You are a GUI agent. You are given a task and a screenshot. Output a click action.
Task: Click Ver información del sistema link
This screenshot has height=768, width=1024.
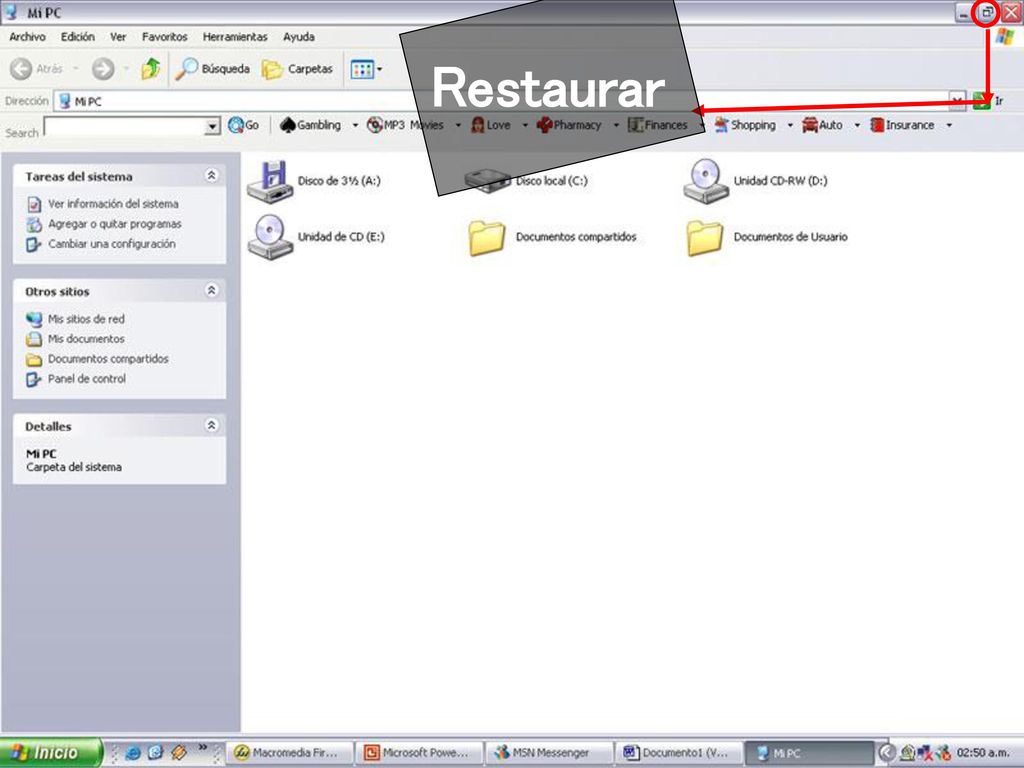(113, 204)
